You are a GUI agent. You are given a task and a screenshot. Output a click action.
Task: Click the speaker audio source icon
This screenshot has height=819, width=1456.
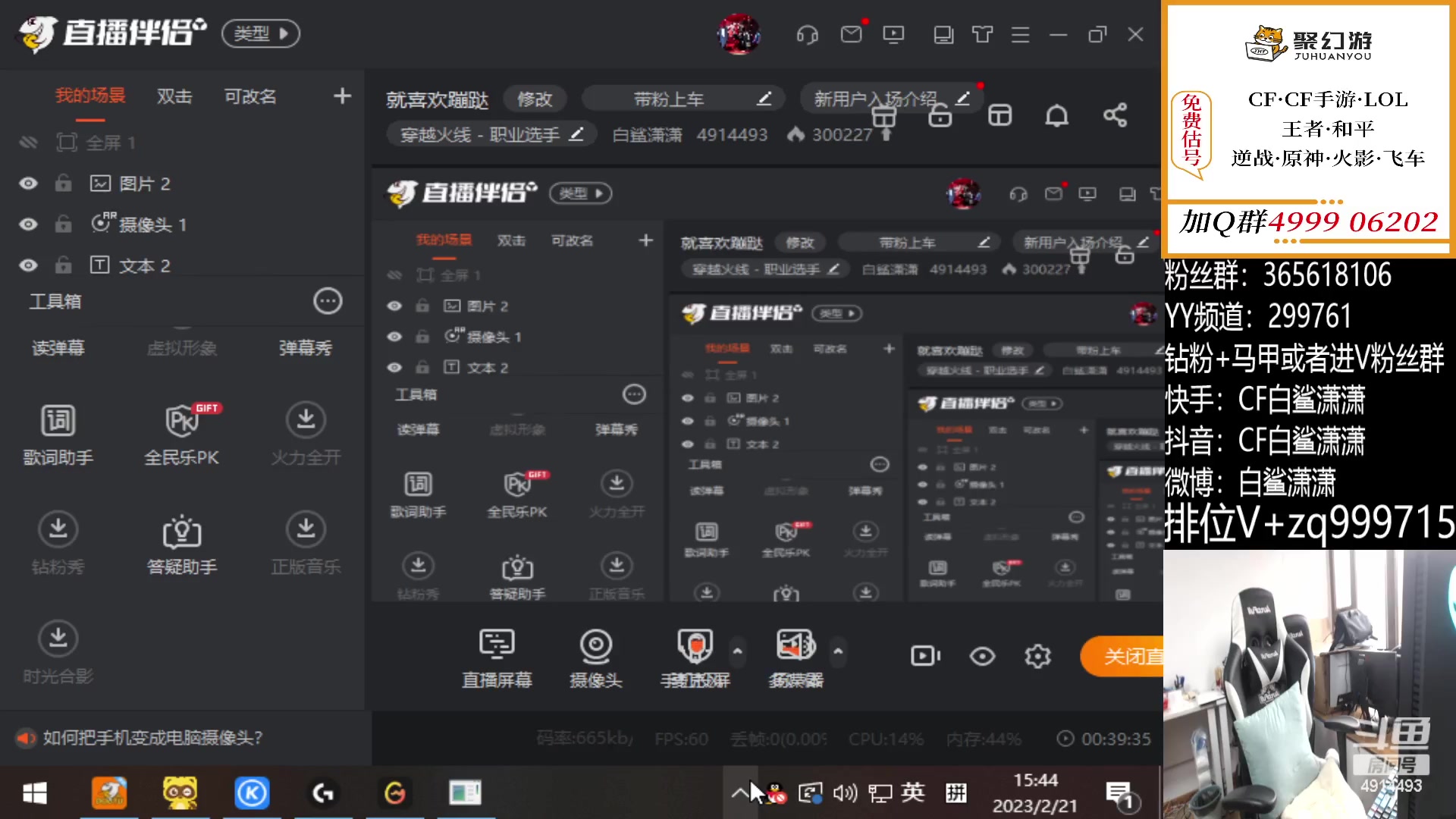[x=796, y=657]
